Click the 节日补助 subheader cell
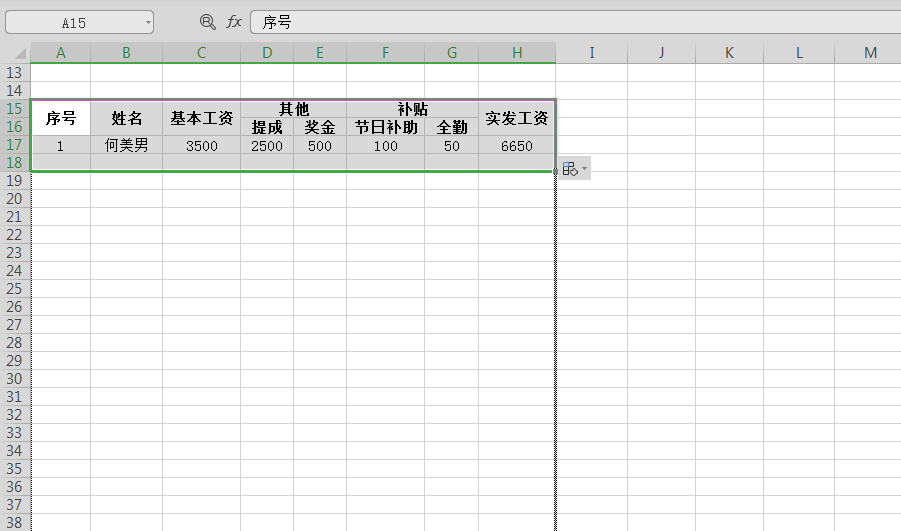The image size is (901, 531). tap(386, 127)
